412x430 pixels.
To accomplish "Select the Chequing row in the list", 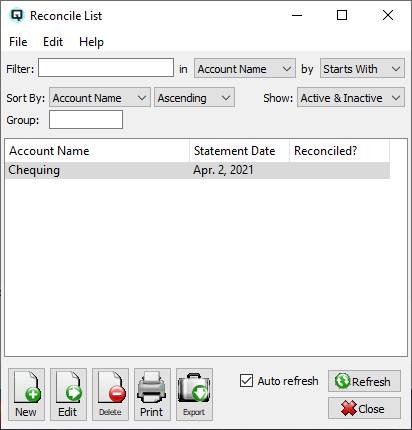I will (197, 170).
